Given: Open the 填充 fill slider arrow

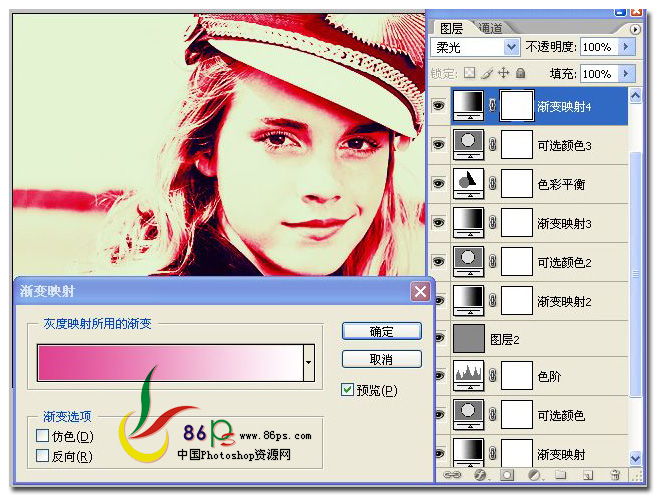Looking at the screenshot, I should tap(625, 74).
